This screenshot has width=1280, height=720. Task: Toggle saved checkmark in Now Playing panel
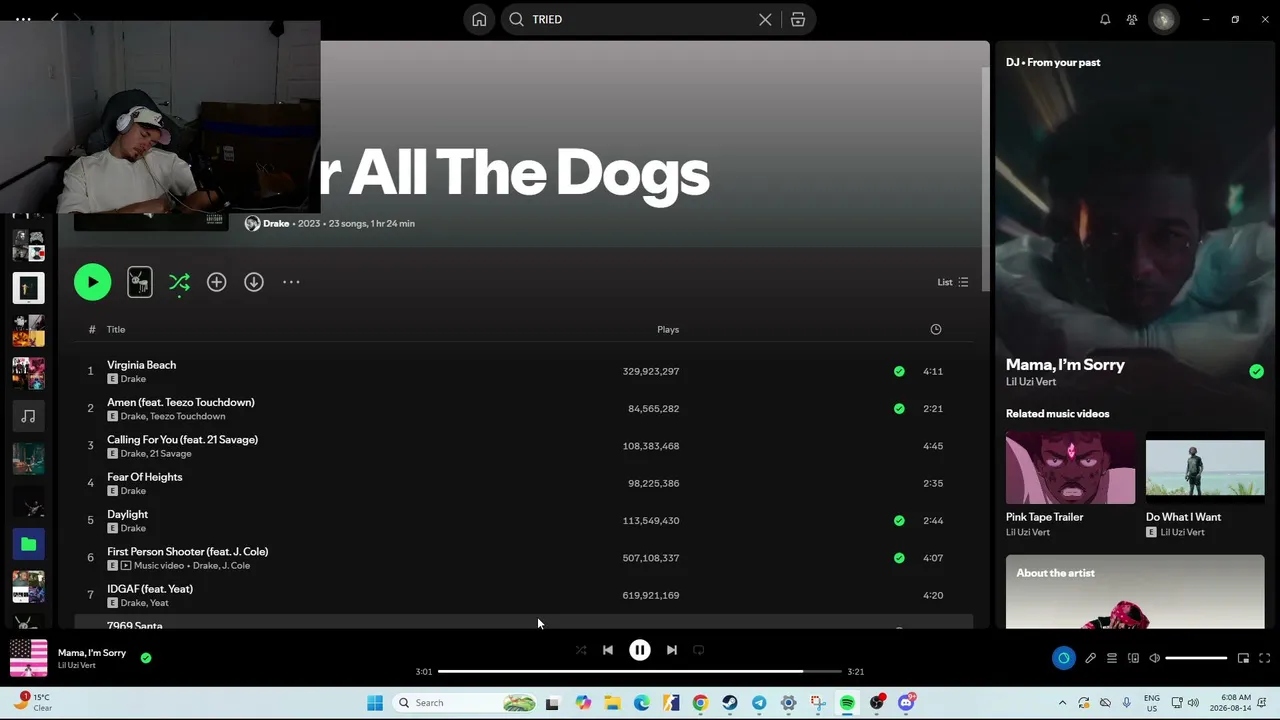click(1256, 371)
